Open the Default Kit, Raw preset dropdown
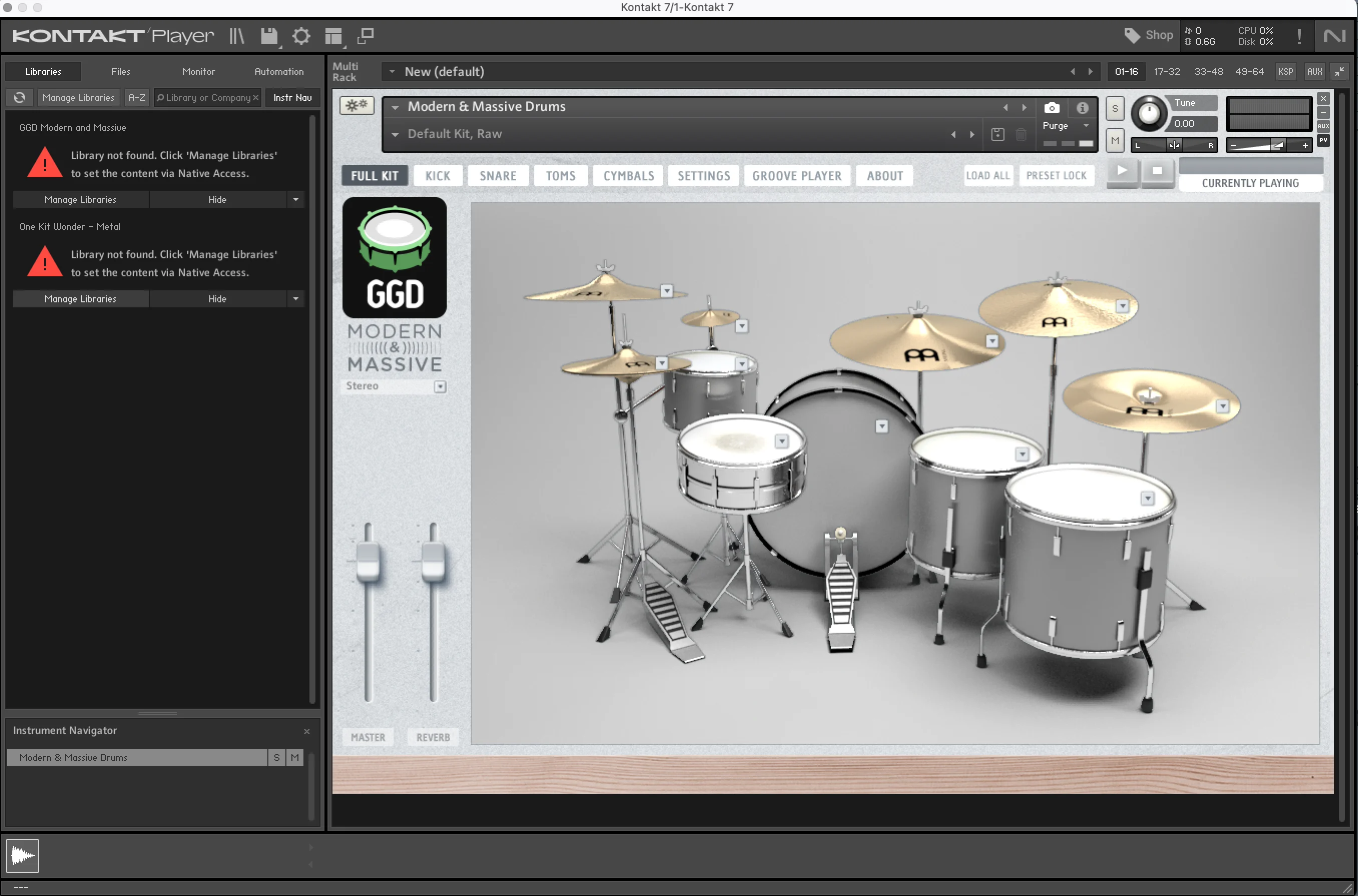The height and width of the screenshot is (896, 1358). click(x=395, y=135)
